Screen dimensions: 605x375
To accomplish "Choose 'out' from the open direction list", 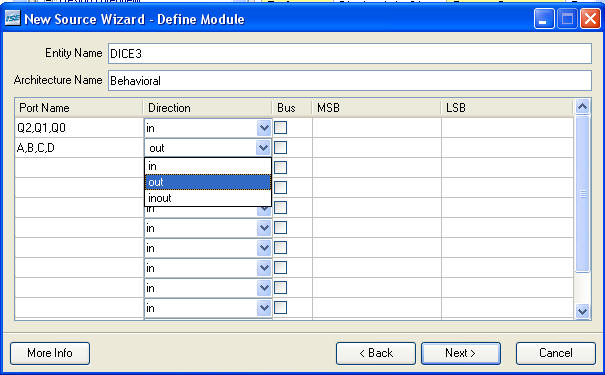I will point(208,182).
